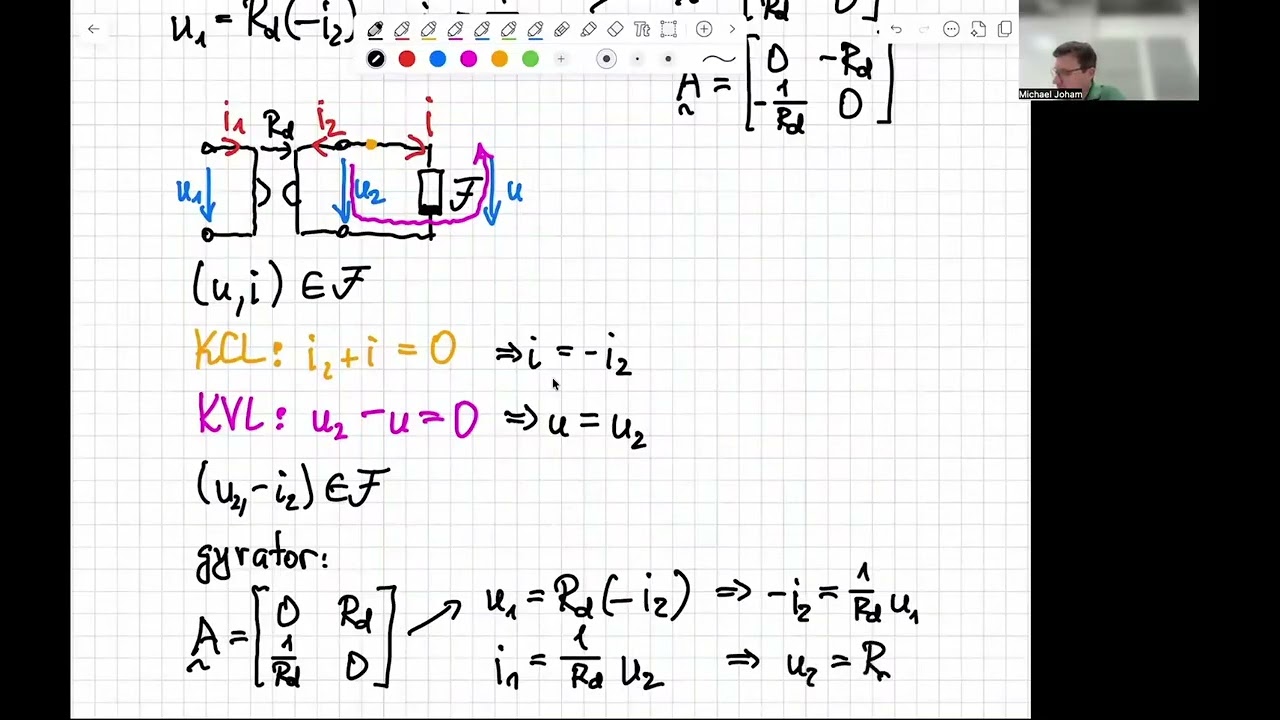Click the circled plus add-tool button
The width and height of the screenshot is (1280, 720).
click(x=704, y=29)
